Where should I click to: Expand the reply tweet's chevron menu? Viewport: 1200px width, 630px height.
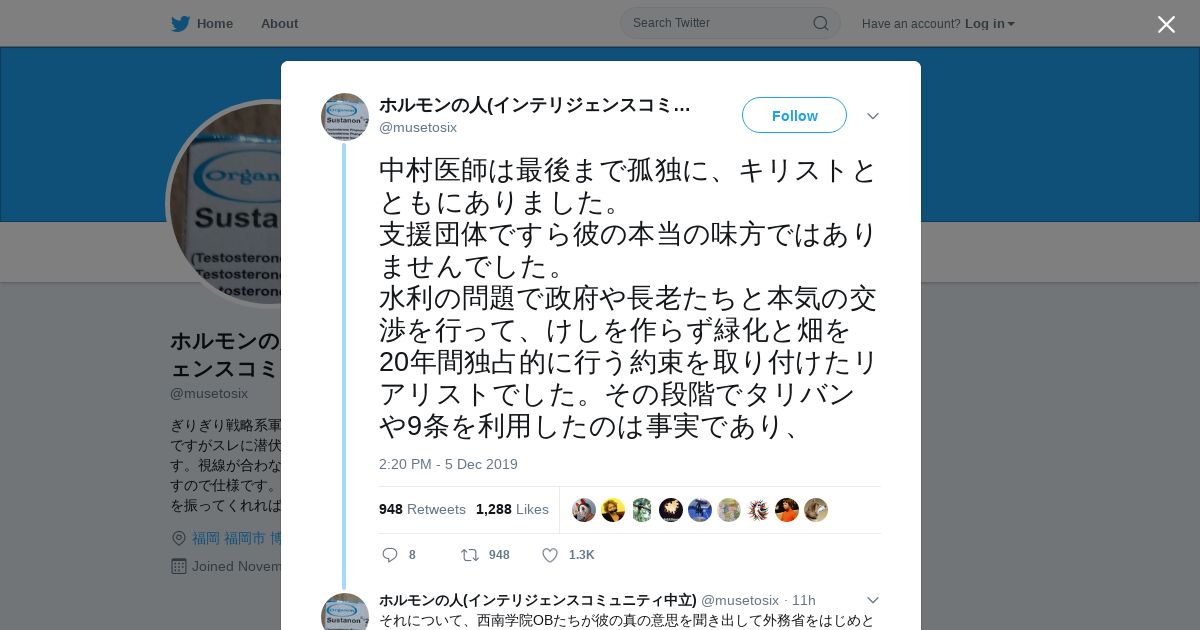(872, 600)
